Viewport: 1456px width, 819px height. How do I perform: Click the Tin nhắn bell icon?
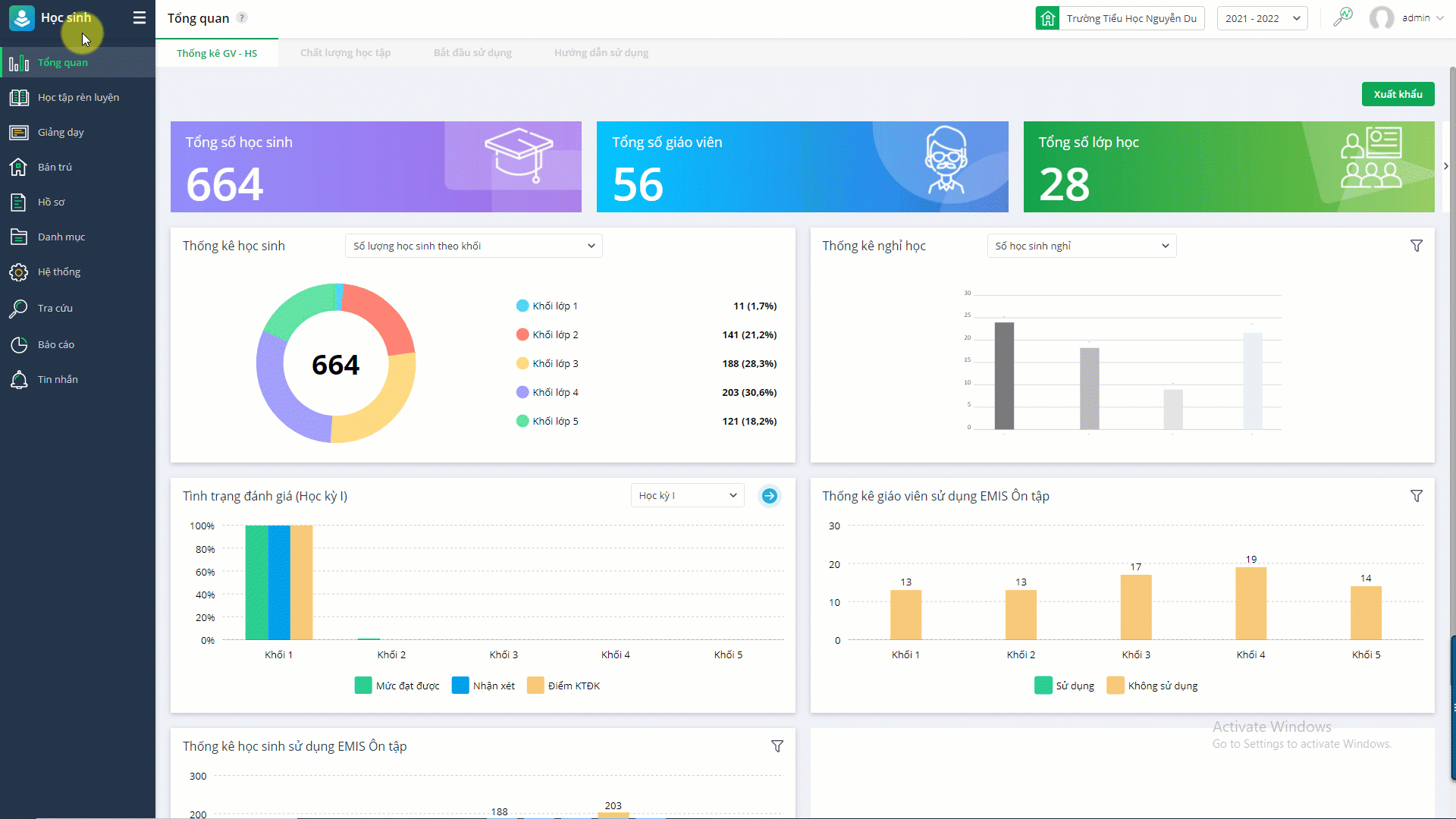pyautogui.click(x=19, y=380)
